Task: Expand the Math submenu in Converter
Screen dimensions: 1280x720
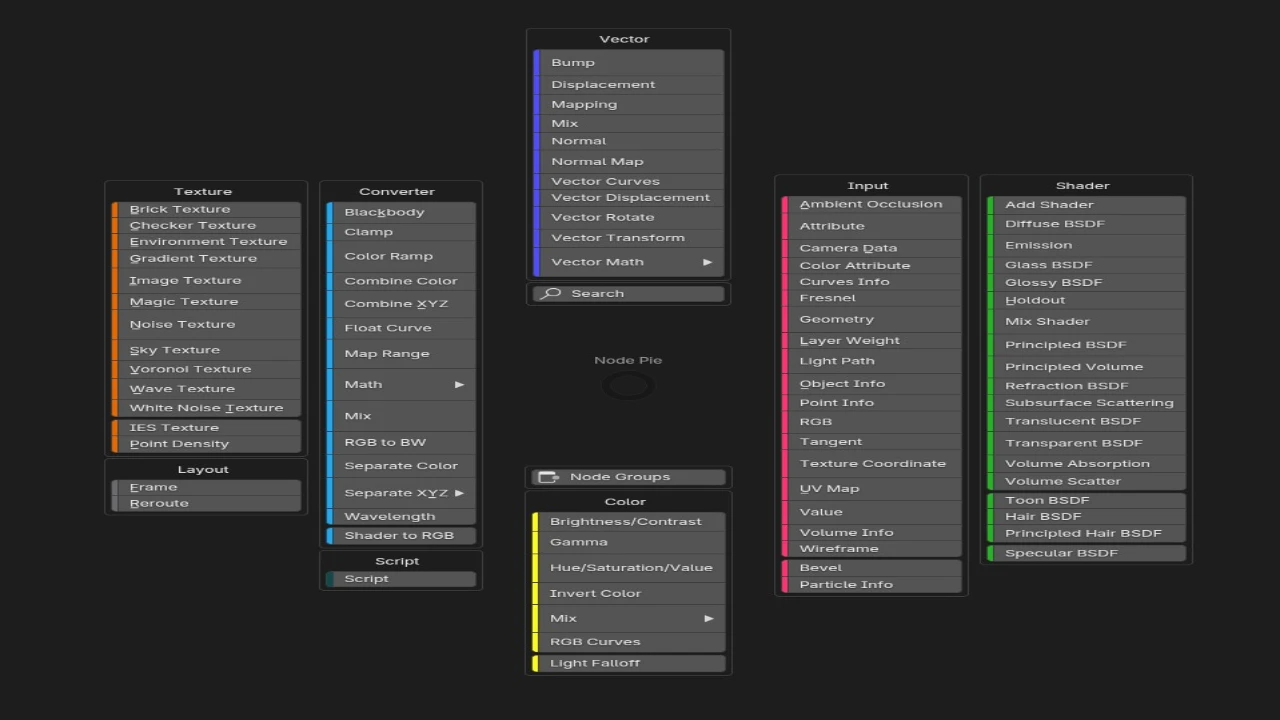Action: click(460, 385)
